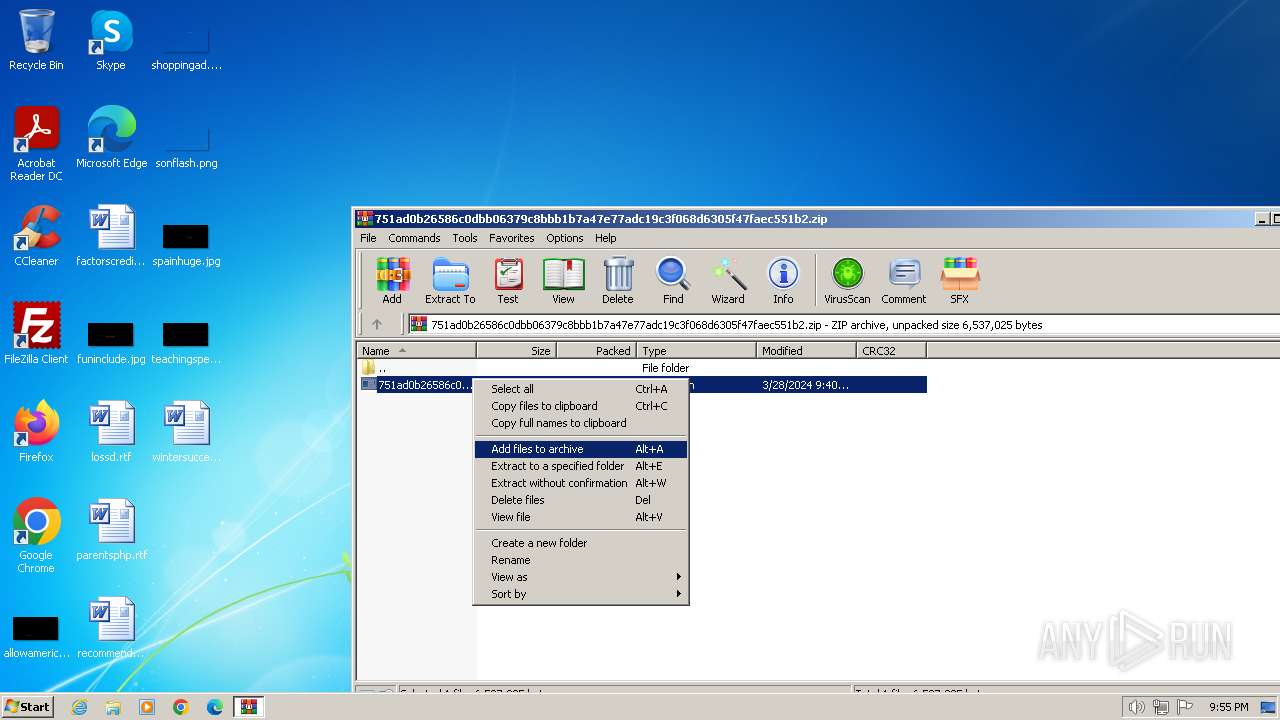
Task: Sort by the Size column header
Action: coord(516,351)
